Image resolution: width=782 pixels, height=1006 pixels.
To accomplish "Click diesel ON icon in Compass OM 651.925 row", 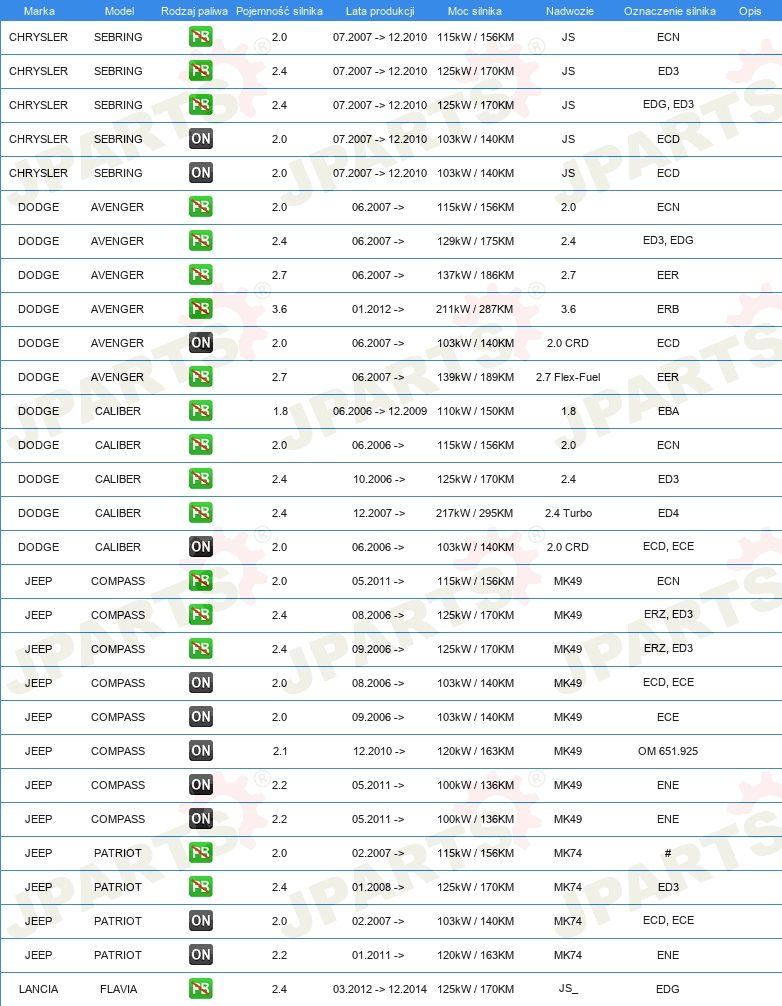I will [201, 751].
